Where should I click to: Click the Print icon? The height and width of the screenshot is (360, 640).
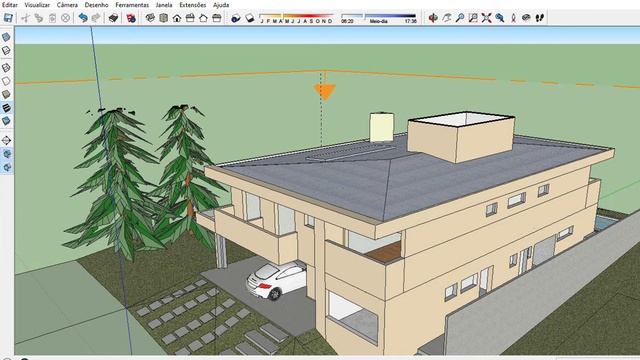pos(113,18)
